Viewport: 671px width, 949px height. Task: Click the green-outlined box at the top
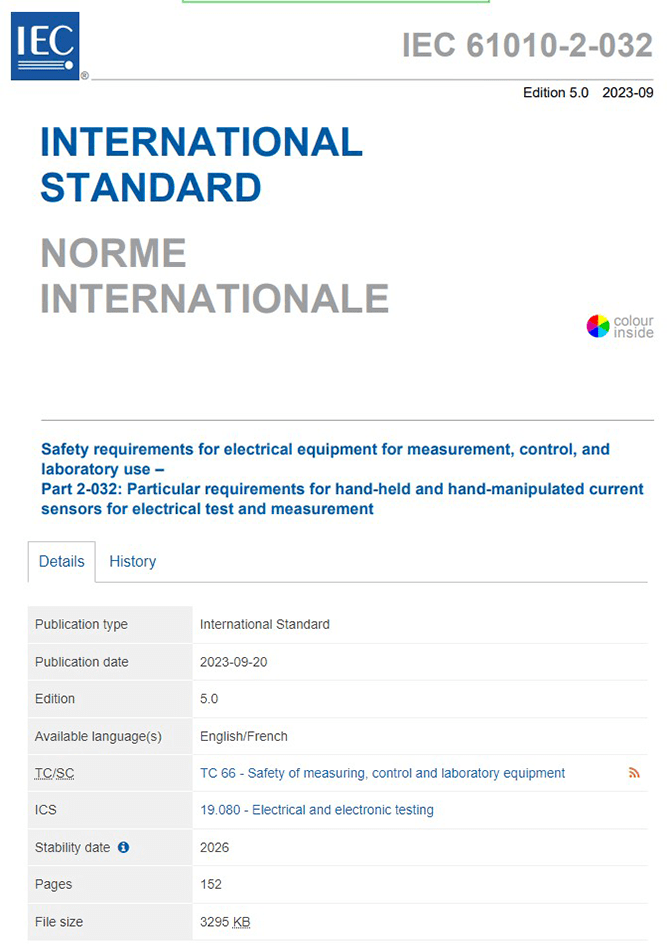click(336, 4)
